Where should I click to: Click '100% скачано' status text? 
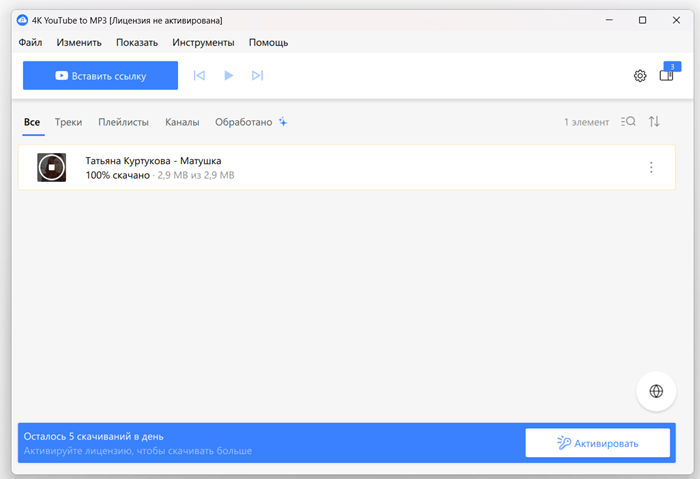click(117, 175)
